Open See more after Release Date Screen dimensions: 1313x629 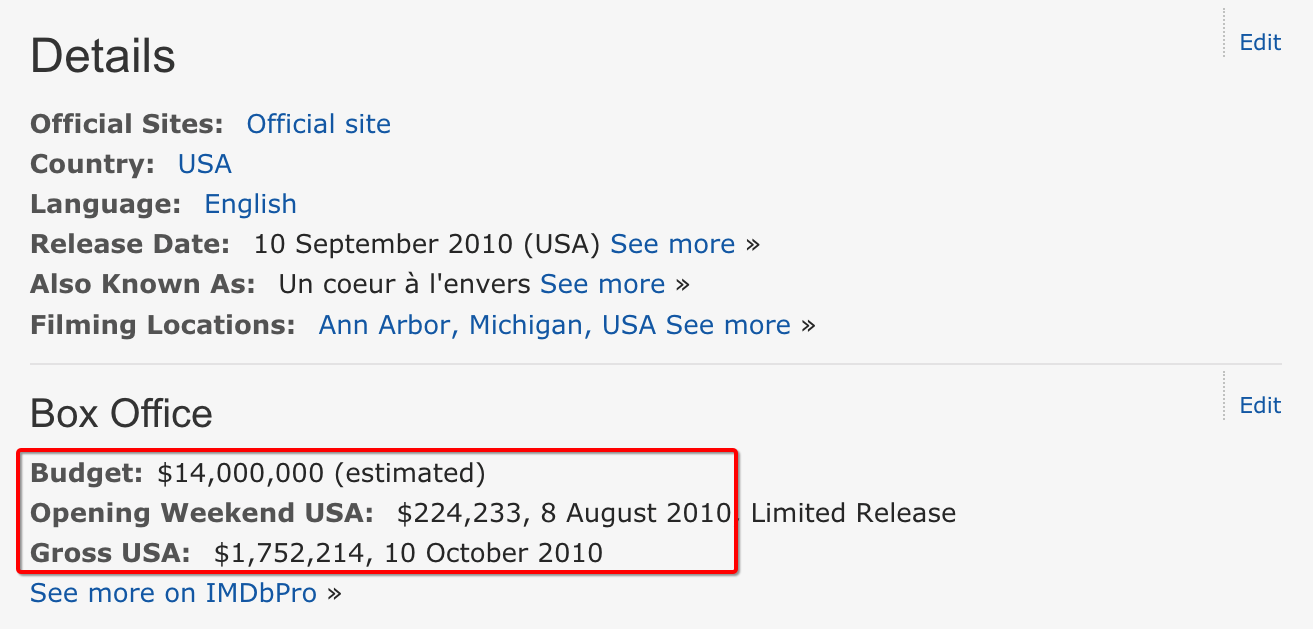pos(673,244)
